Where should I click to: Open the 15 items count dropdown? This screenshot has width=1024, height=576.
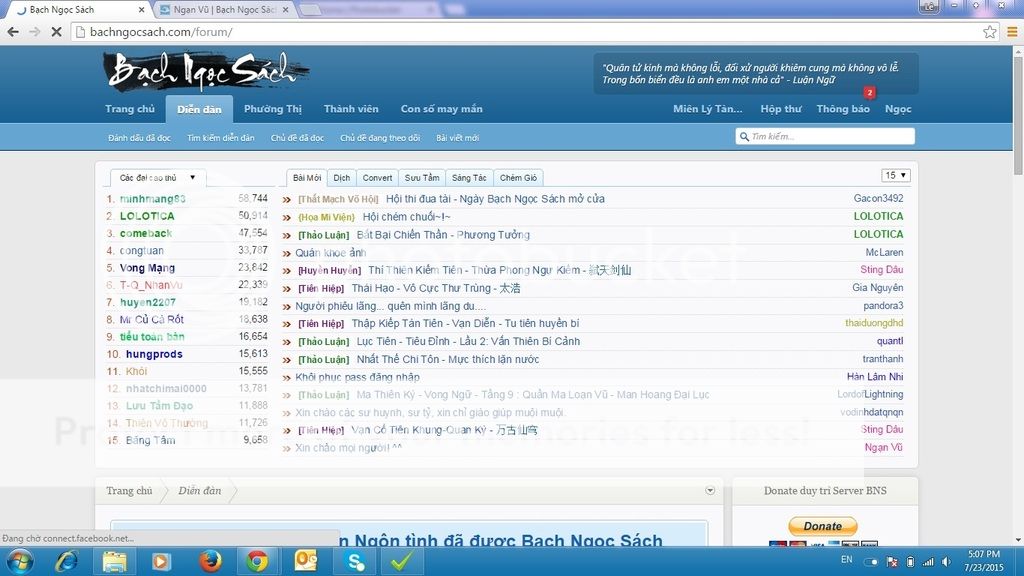[895, 175]
